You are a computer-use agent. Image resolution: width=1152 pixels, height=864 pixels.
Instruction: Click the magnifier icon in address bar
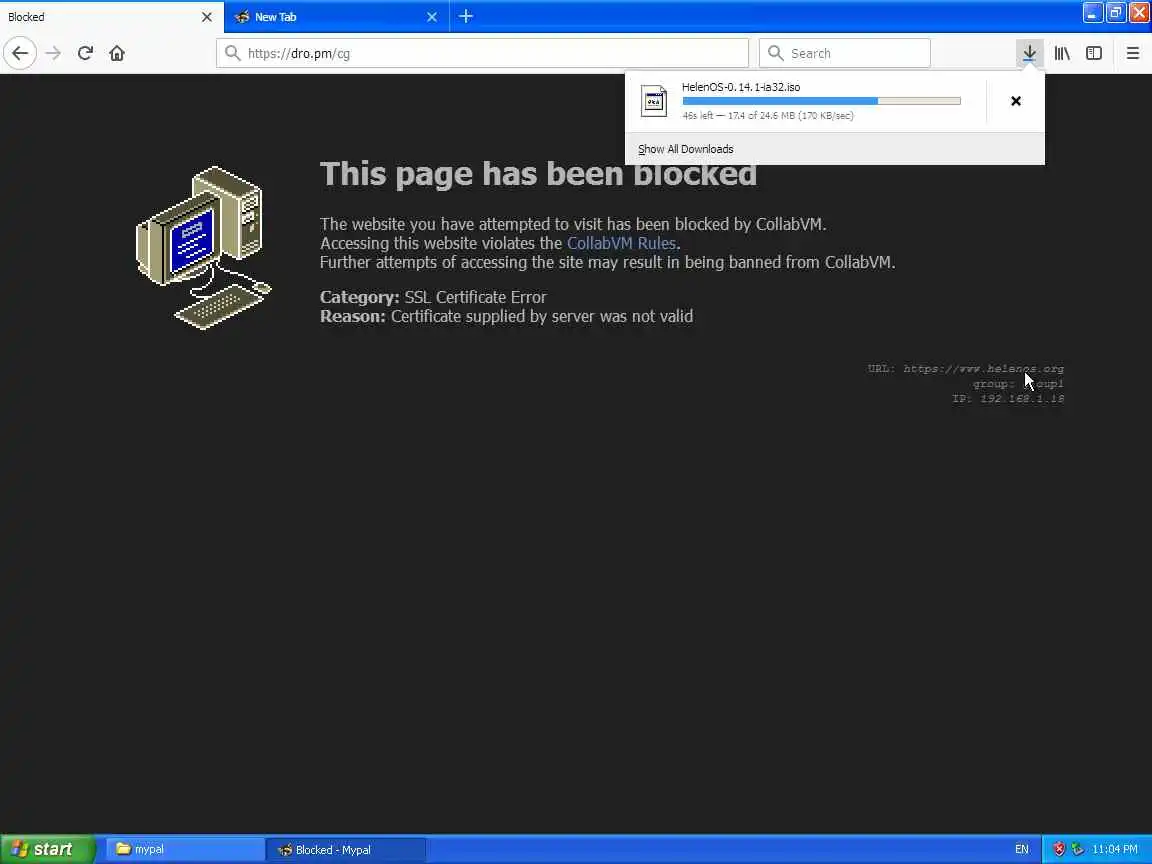click(232, 53)
